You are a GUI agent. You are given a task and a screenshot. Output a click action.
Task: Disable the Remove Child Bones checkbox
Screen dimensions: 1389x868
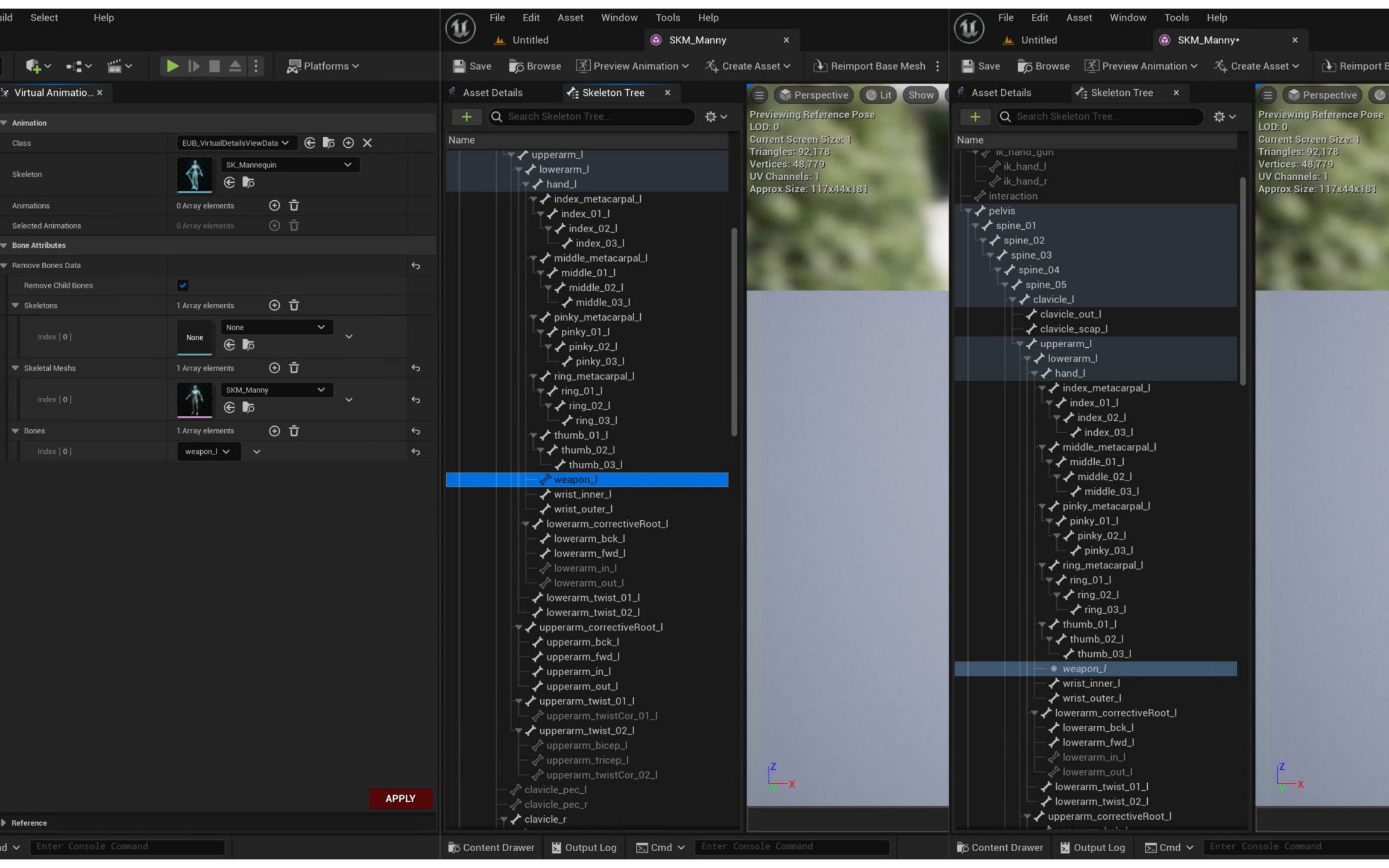point(183,285)
